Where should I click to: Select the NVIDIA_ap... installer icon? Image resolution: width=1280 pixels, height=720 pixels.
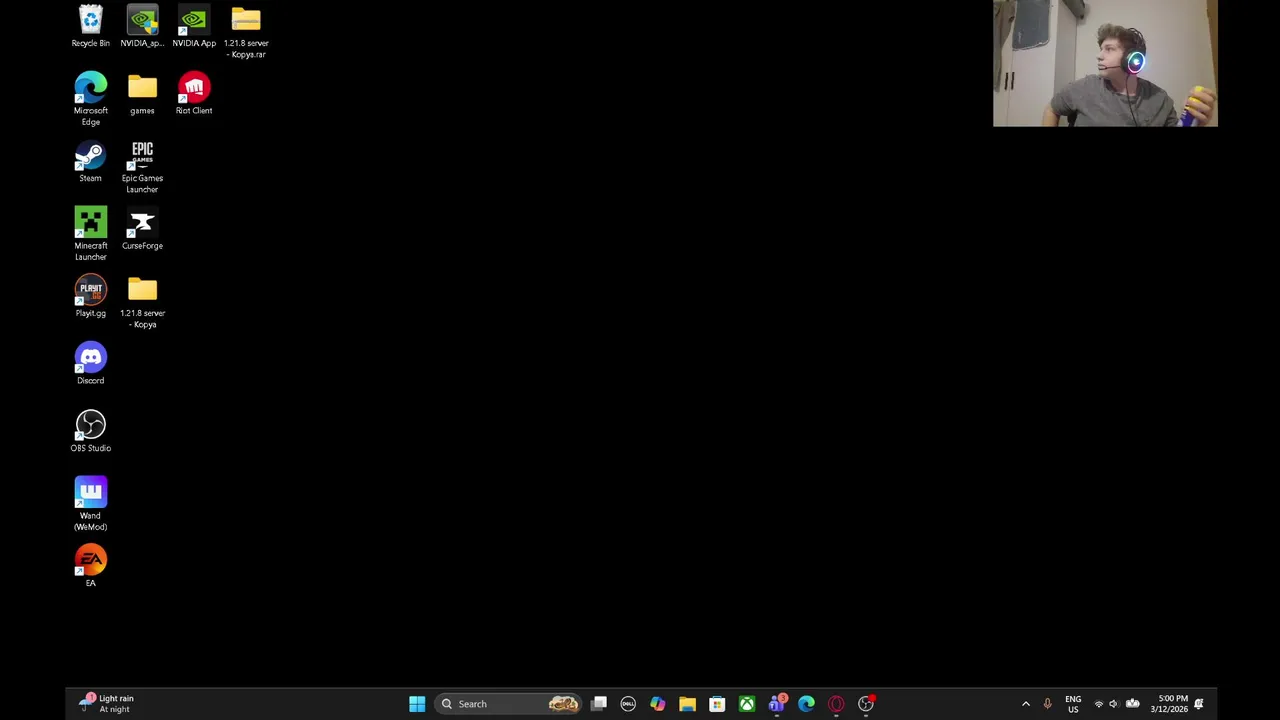coord(142,27)
